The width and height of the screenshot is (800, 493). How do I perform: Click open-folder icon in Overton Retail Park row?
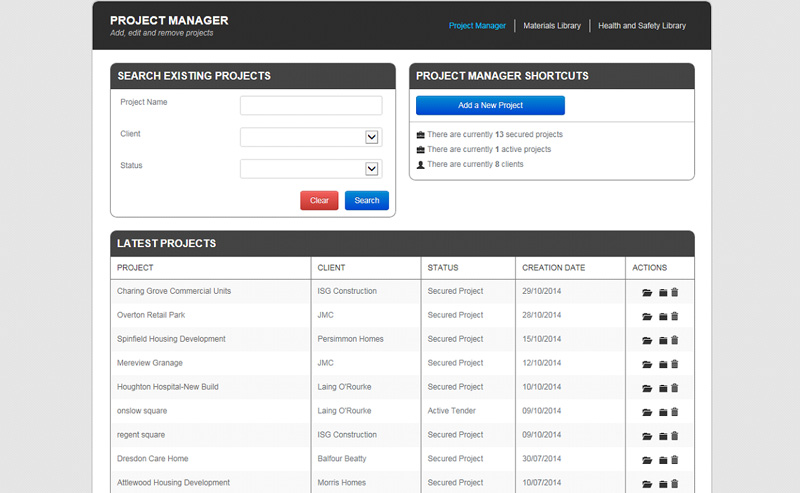tap(647, 316)
